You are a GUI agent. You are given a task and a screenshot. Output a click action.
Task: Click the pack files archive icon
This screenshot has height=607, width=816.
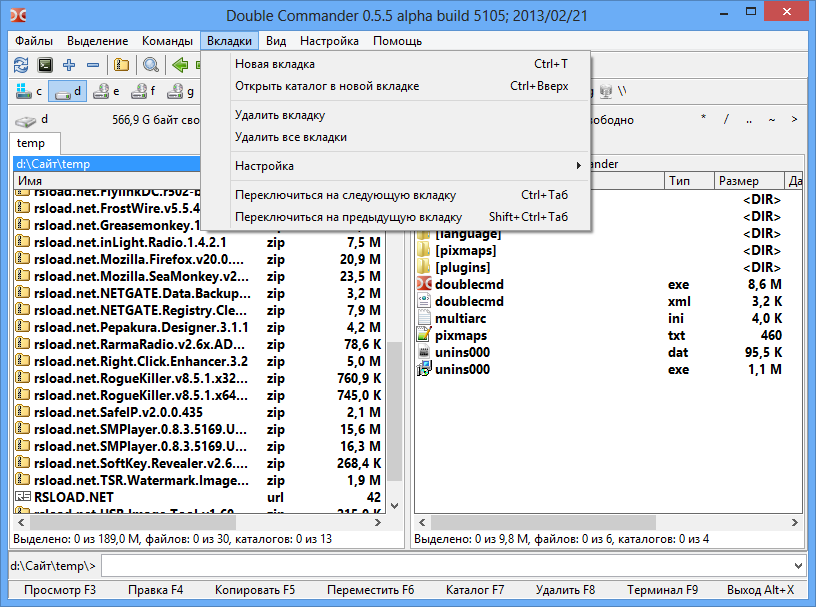tap(121, 65)
